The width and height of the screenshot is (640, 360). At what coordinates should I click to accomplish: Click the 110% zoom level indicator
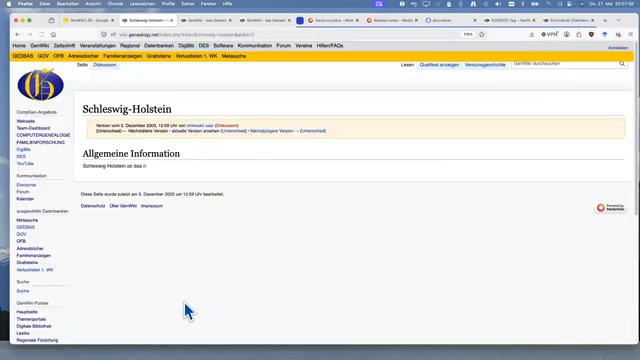click(x=468, y=35)
